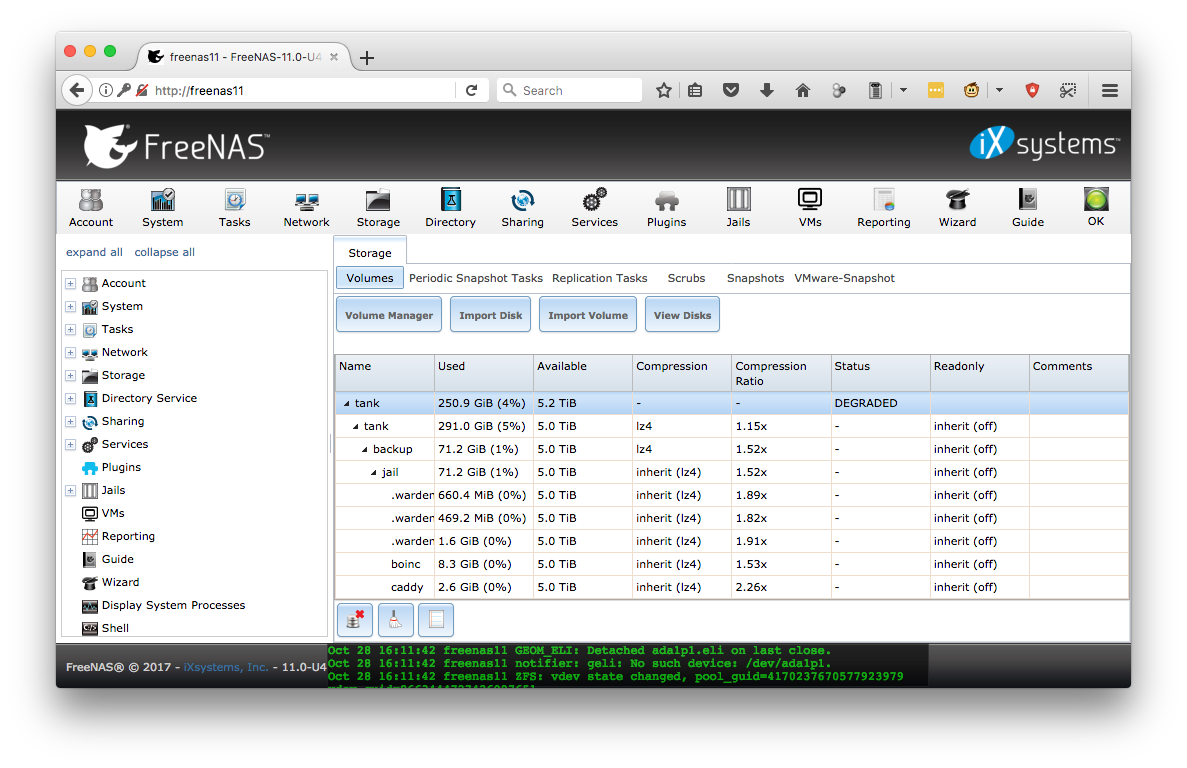Reload the page with the browser refresh icon
The width and height of the screenshot is (1187, 768).
tap(472, 90)
